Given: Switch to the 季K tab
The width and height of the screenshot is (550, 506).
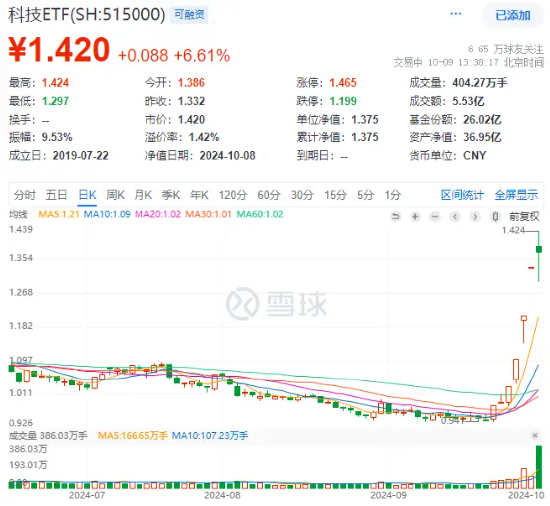Looking at the screenshot, I should click(171, 195).
